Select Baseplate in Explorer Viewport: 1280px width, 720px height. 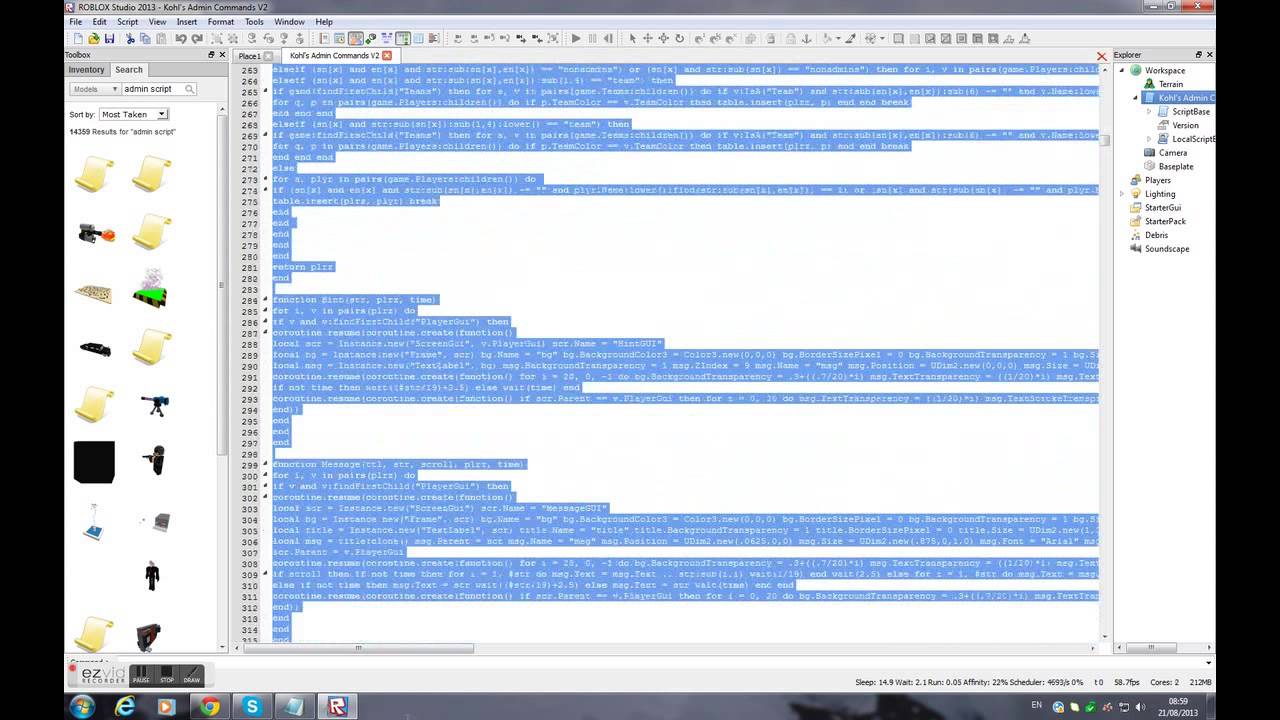click(x=1176, y=167)
